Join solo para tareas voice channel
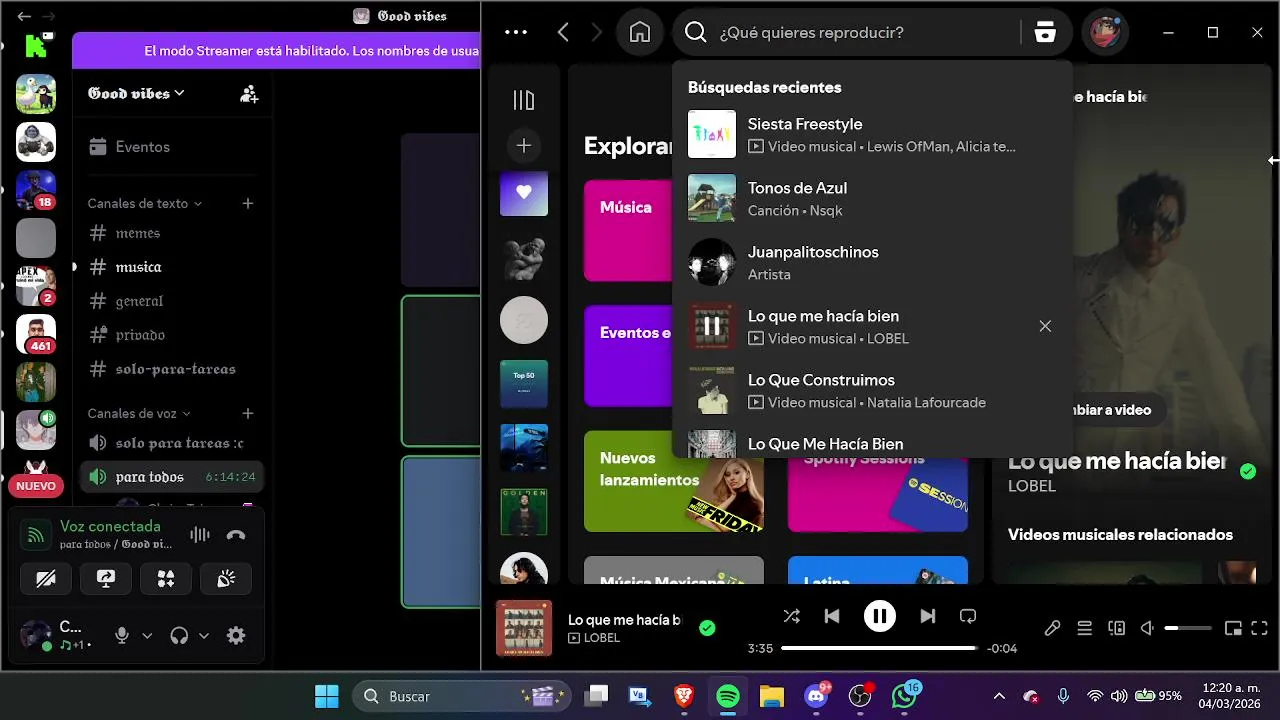 pyautogui.click(x=170, y=443)
